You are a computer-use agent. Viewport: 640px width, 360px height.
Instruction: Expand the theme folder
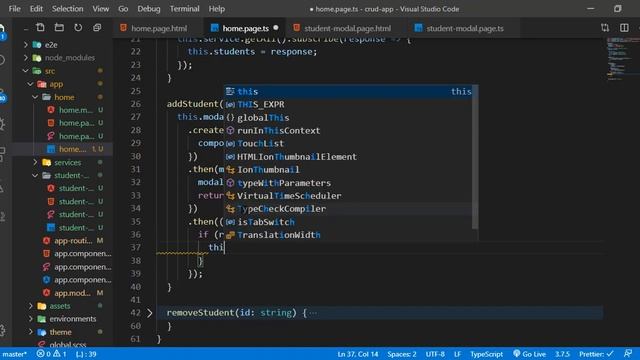31,332
